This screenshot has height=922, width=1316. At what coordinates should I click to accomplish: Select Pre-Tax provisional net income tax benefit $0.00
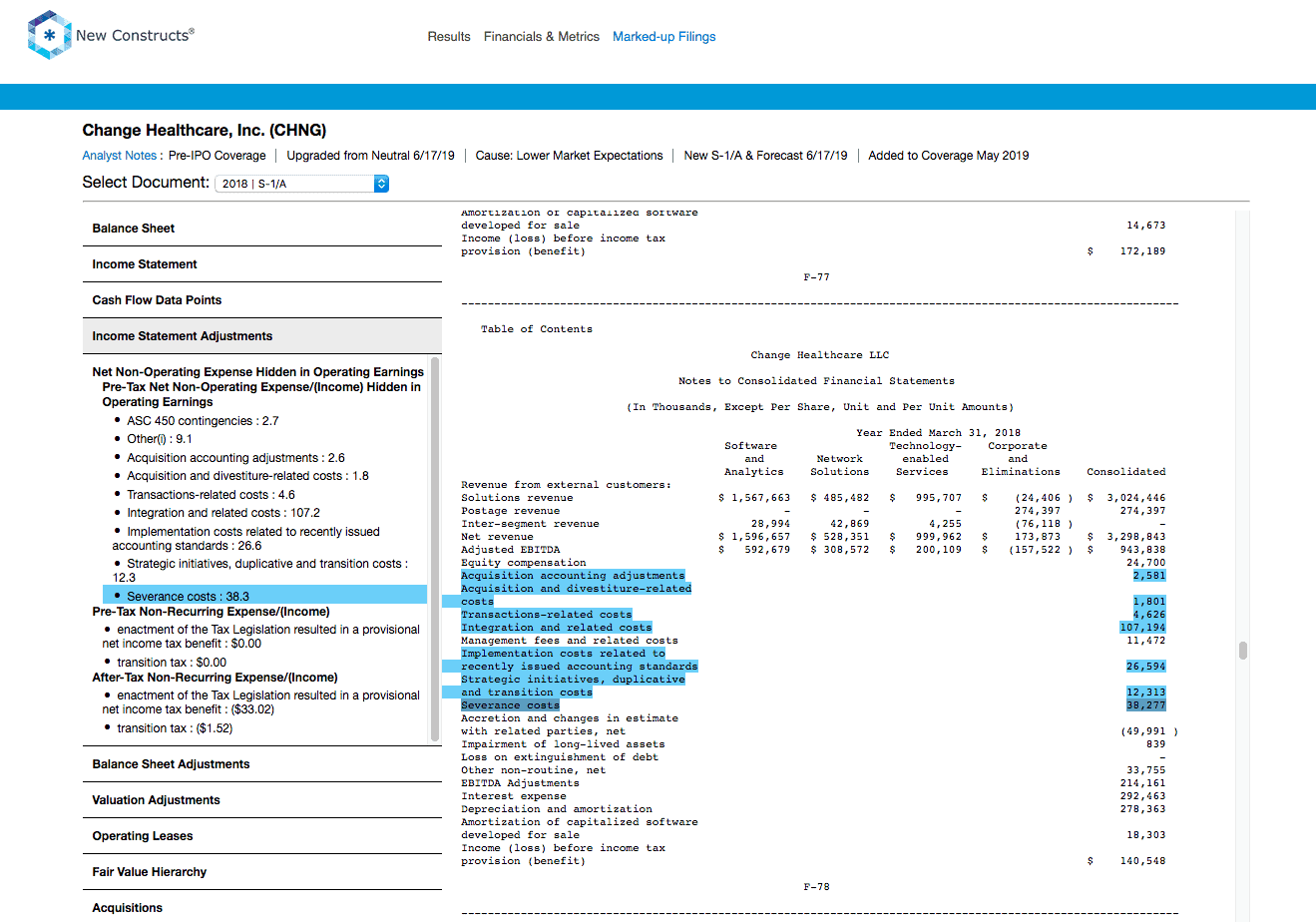(x=261, y=637)
